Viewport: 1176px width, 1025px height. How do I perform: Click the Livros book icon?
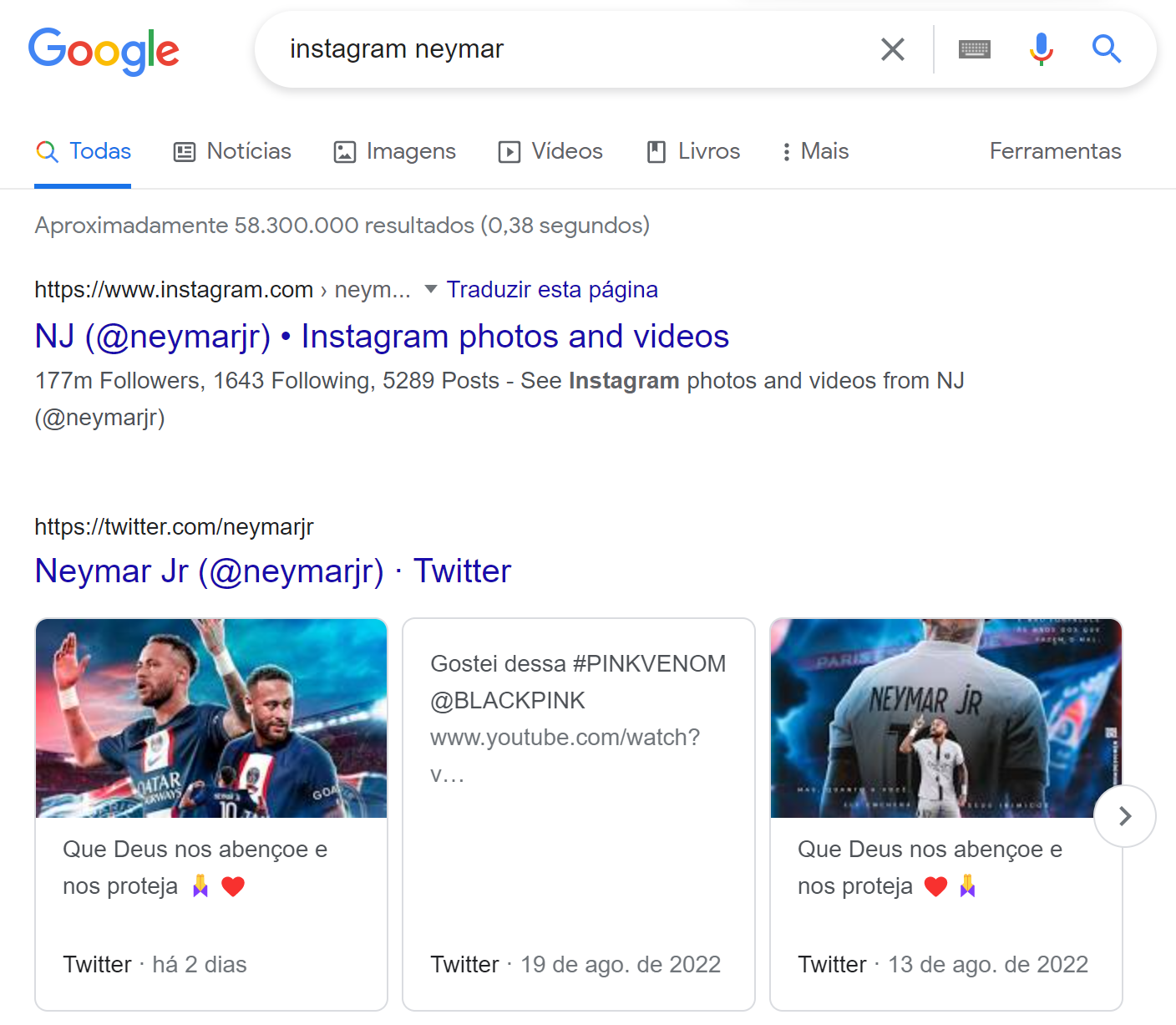[656, 152]
